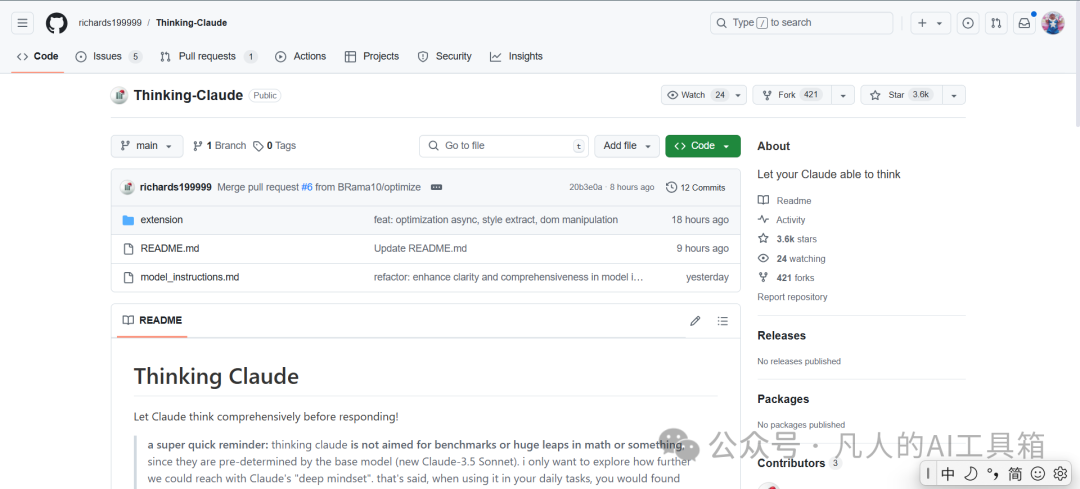This screenshot has width=1080, height=489.
Task: Click Report repository
Action: (x=792, y=297)
